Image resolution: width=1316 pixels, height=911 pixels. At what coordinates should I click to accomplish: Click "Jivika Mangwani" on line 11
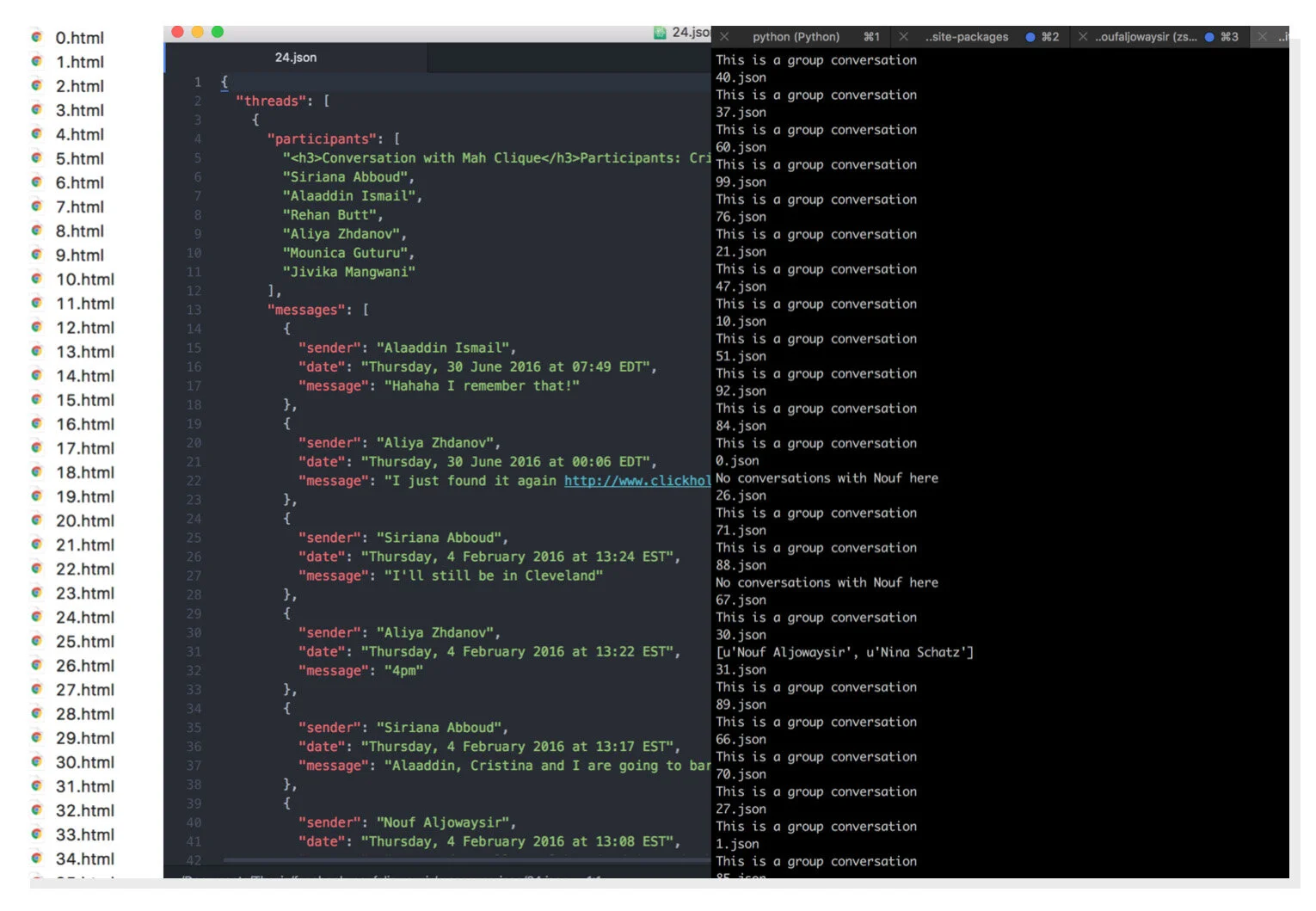pos(349,272)
